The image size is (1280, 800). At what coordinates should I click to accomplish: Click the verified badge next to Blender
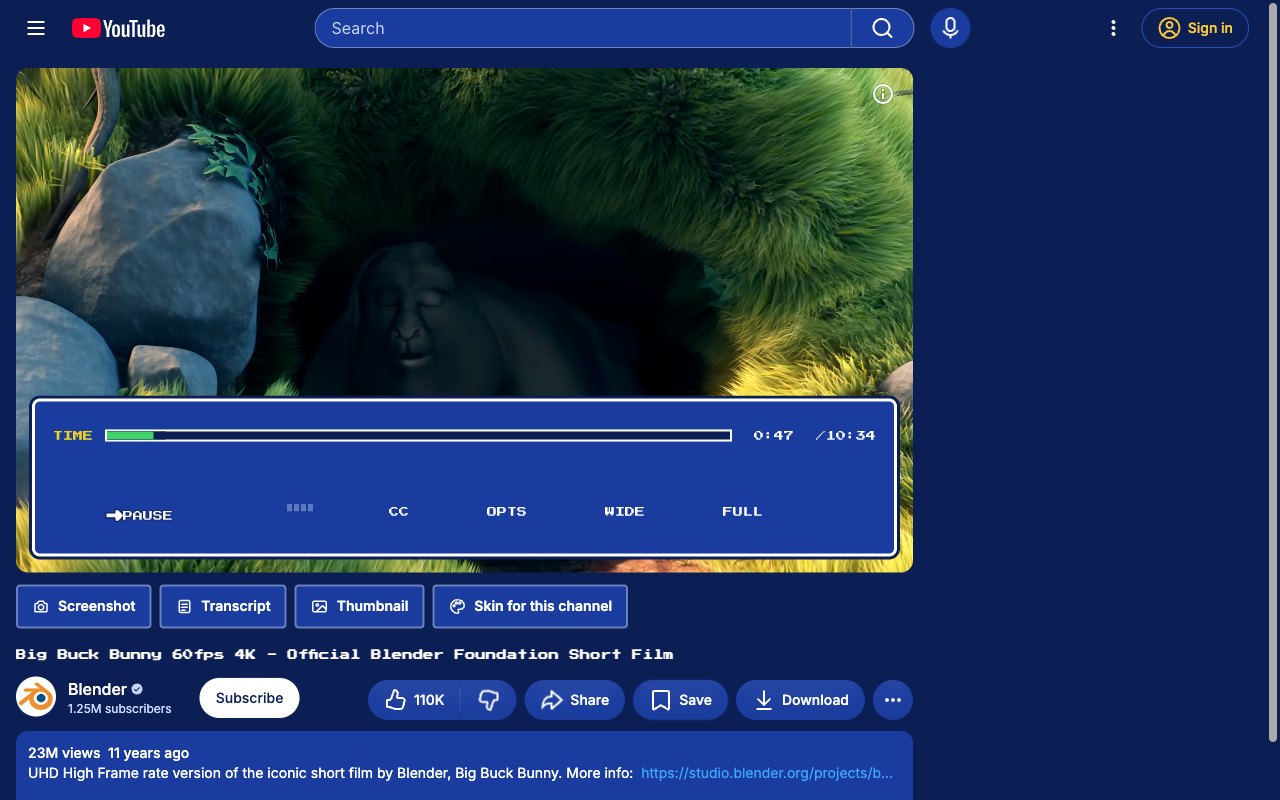click(x=137, y=689)
